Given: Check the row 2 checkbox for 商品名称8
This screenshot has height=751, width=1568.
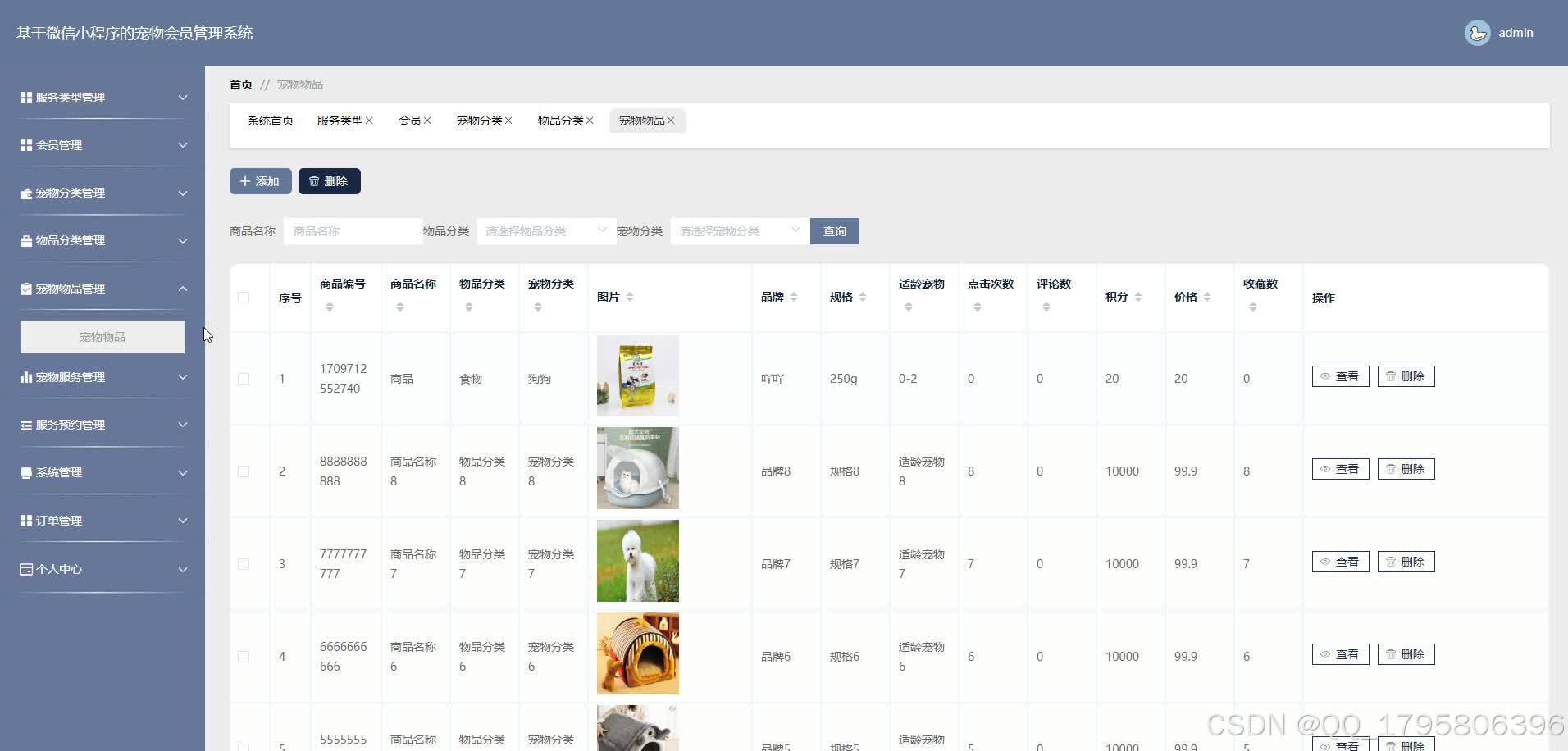Looking at the screenshot, I should coord(244,471).
